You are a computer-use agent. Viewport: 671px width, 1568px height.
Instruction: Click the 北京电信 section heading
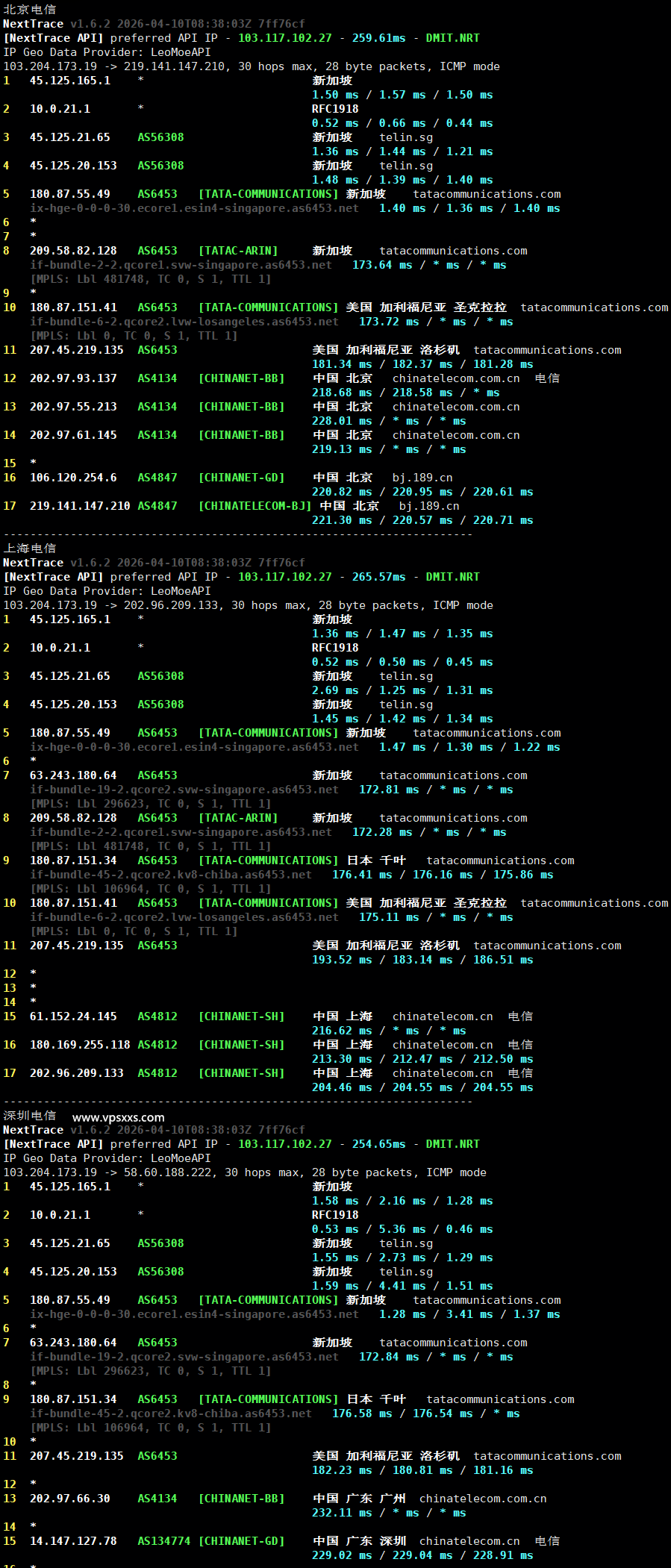click(x=30, y=10)
